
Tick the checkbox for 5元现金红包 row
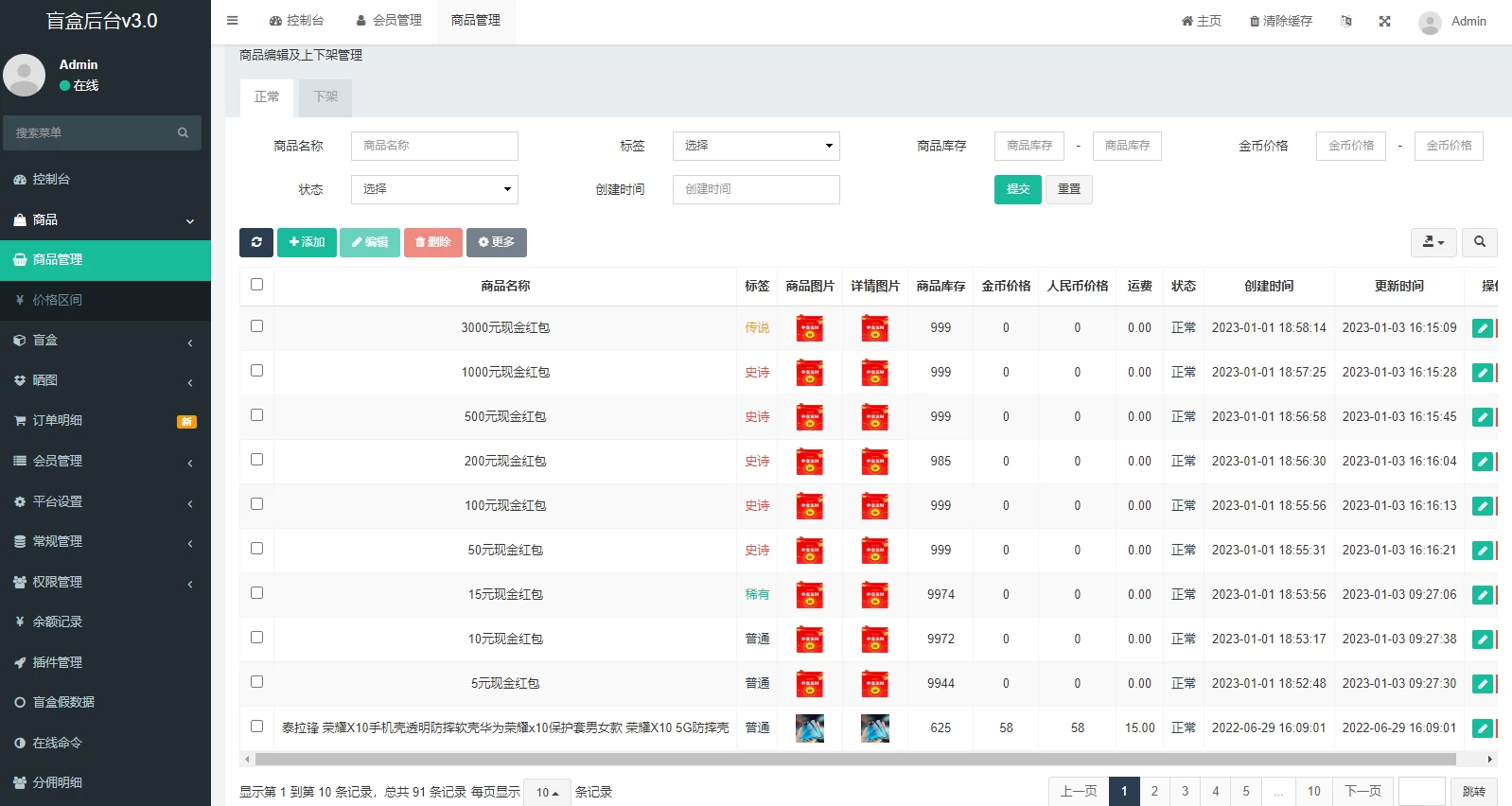pos(256,682)
